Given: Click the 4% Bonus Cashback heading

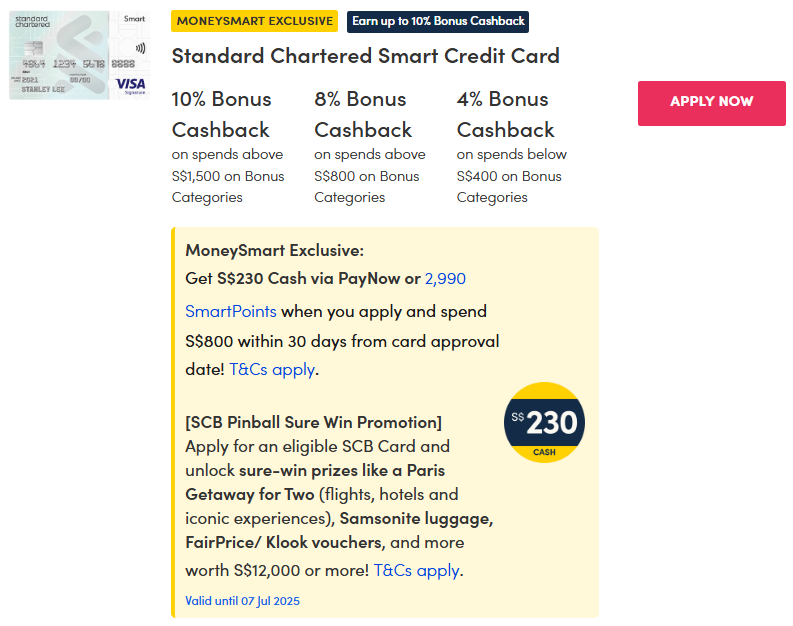Looking at the screenshot, I should (x=505, y=114).
